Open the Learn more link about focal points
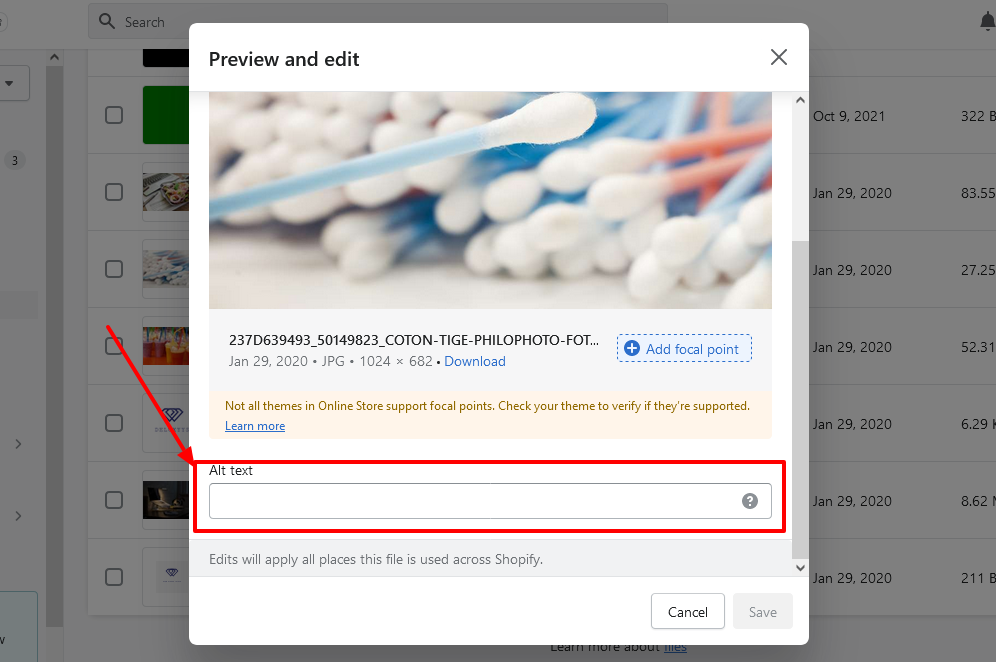The height and width of the screenshot is (662, 996). tap(255, 426)
